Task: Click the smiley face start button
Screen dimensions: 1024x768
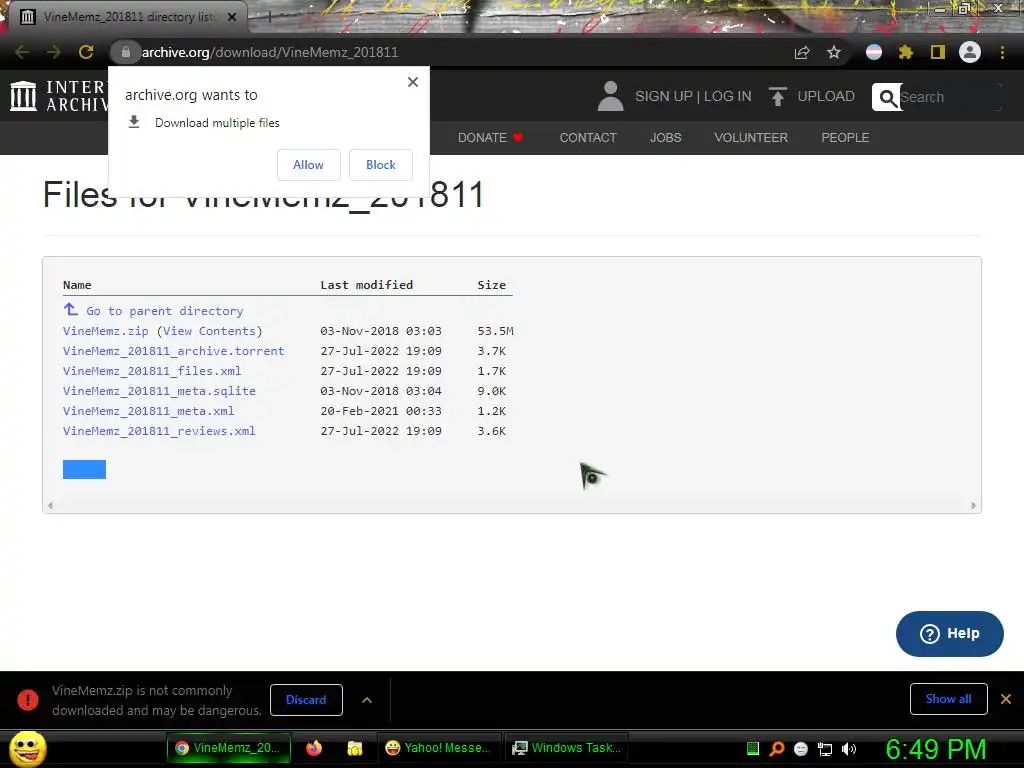Action: [27, 748]
